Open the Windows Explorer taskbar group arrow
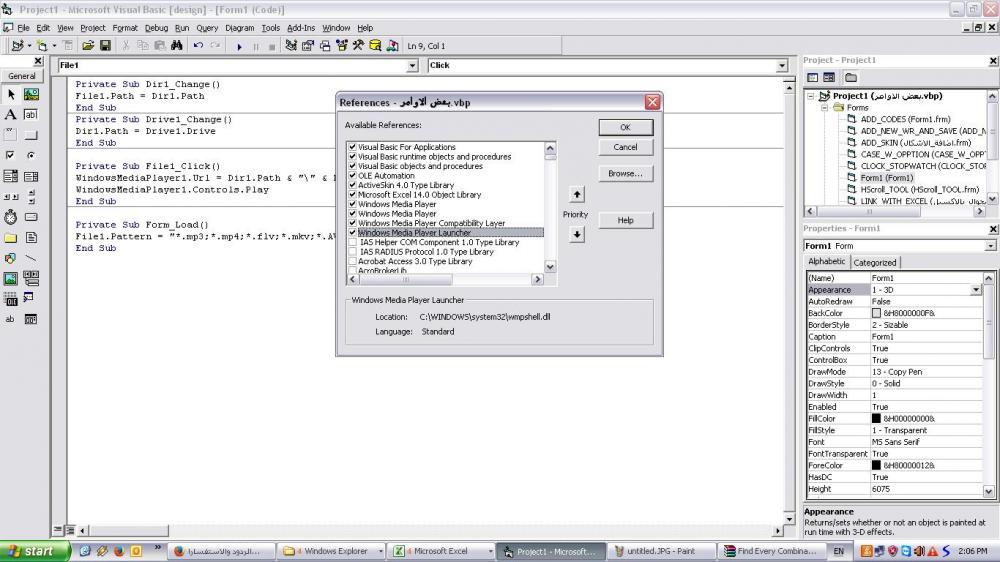1000x562 pixels. tap(381, 551)
